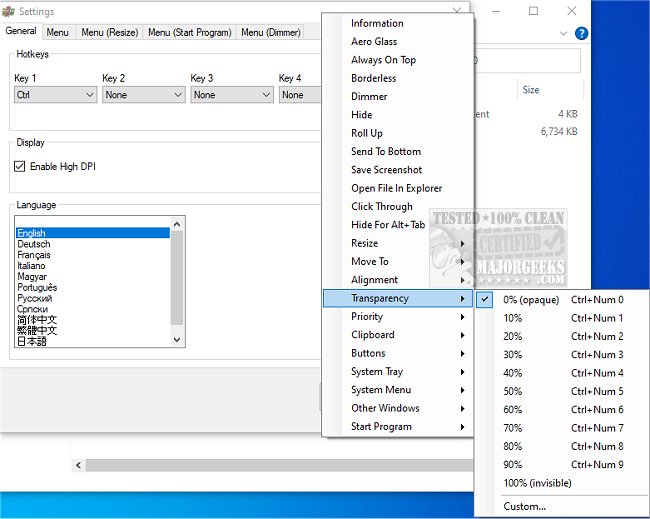
Task: Open the Menu (Resize) tab
Action: tap(110, 32)
